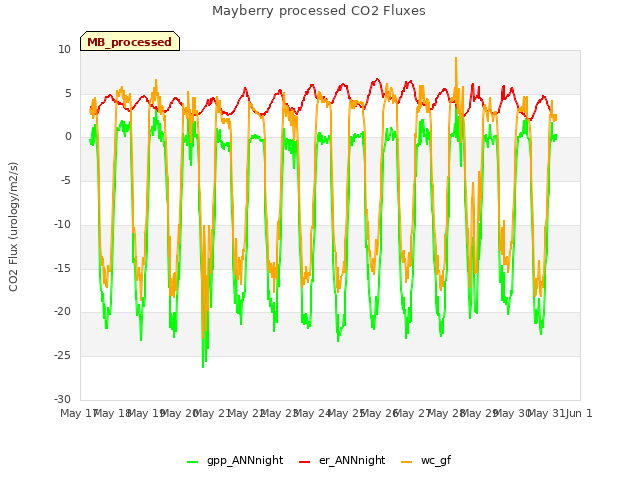Click the chart title Mayberry processed CO2 Fluxes
This screenshot has height=480, width=640.
pos(319,11)
